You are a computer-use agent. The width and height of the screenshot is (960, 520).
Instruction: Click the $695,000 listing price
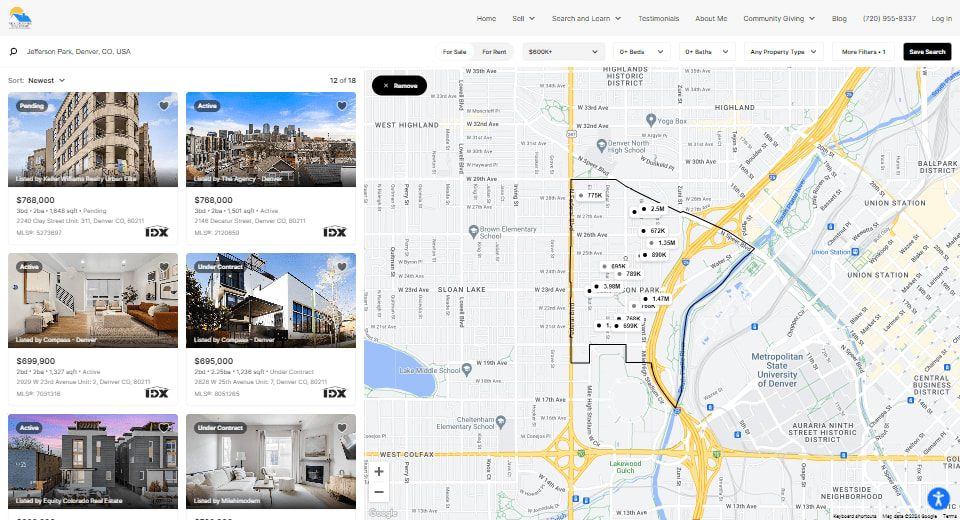(x=214, y=361)
